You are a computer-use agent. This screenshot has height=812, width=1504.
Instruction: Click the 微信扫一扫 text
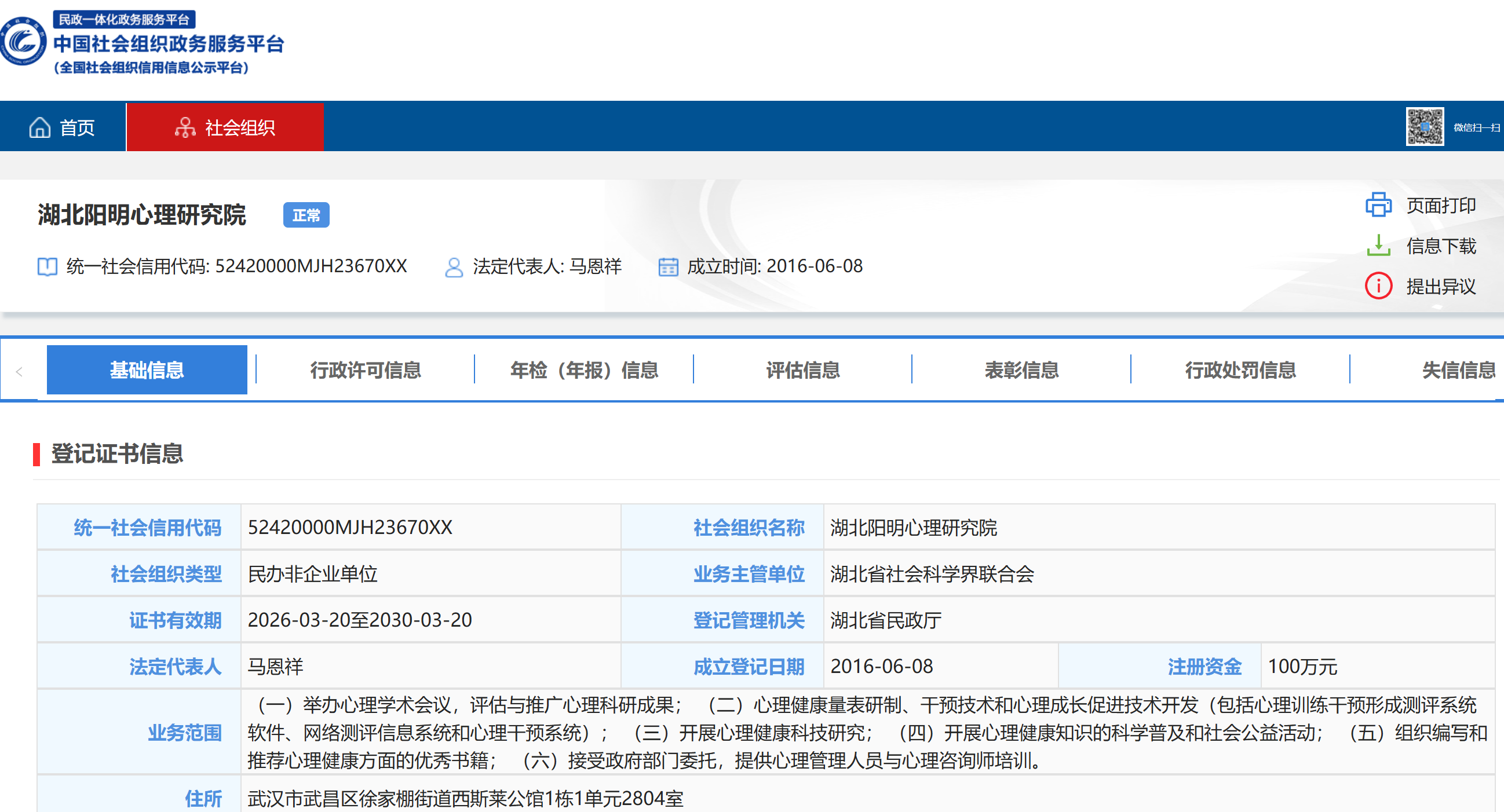(1477, 127)
